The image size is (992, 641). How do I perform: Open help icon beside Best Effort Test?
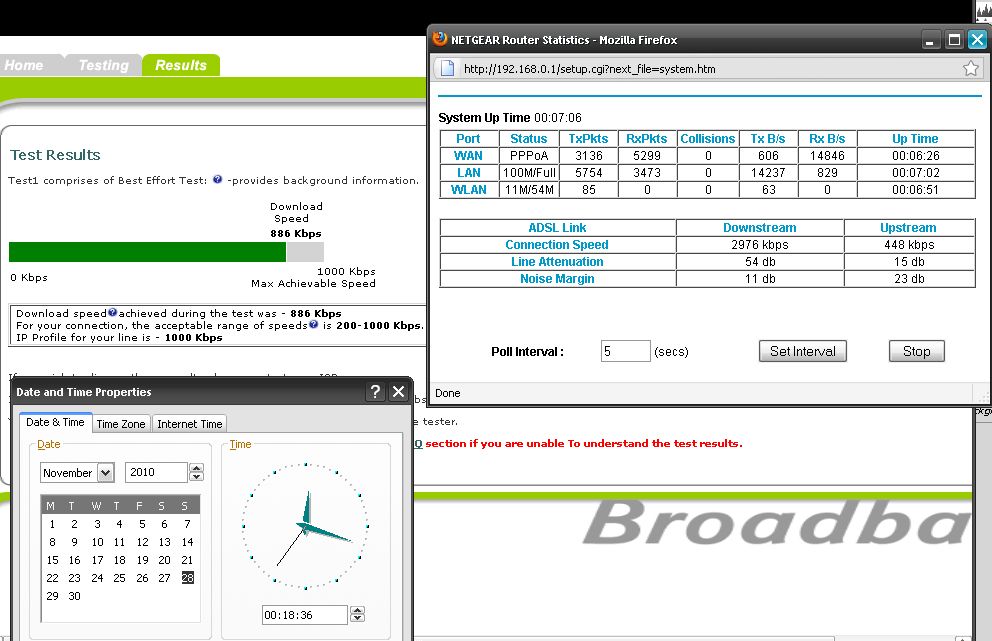(217, 180)
